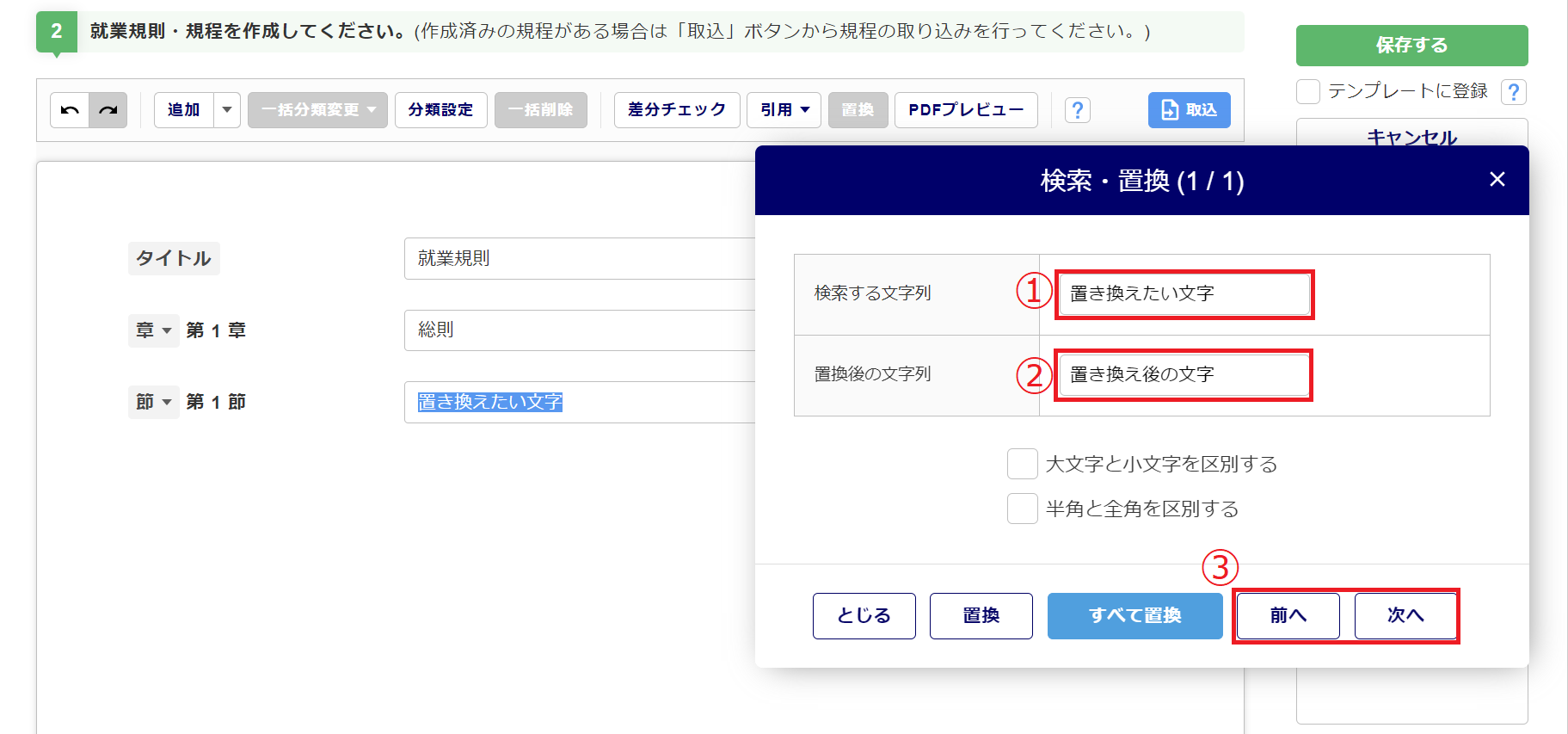This screenshot has height=734, width=1568.
Task: Click the redo arrow icon
Action: (108, 110)
